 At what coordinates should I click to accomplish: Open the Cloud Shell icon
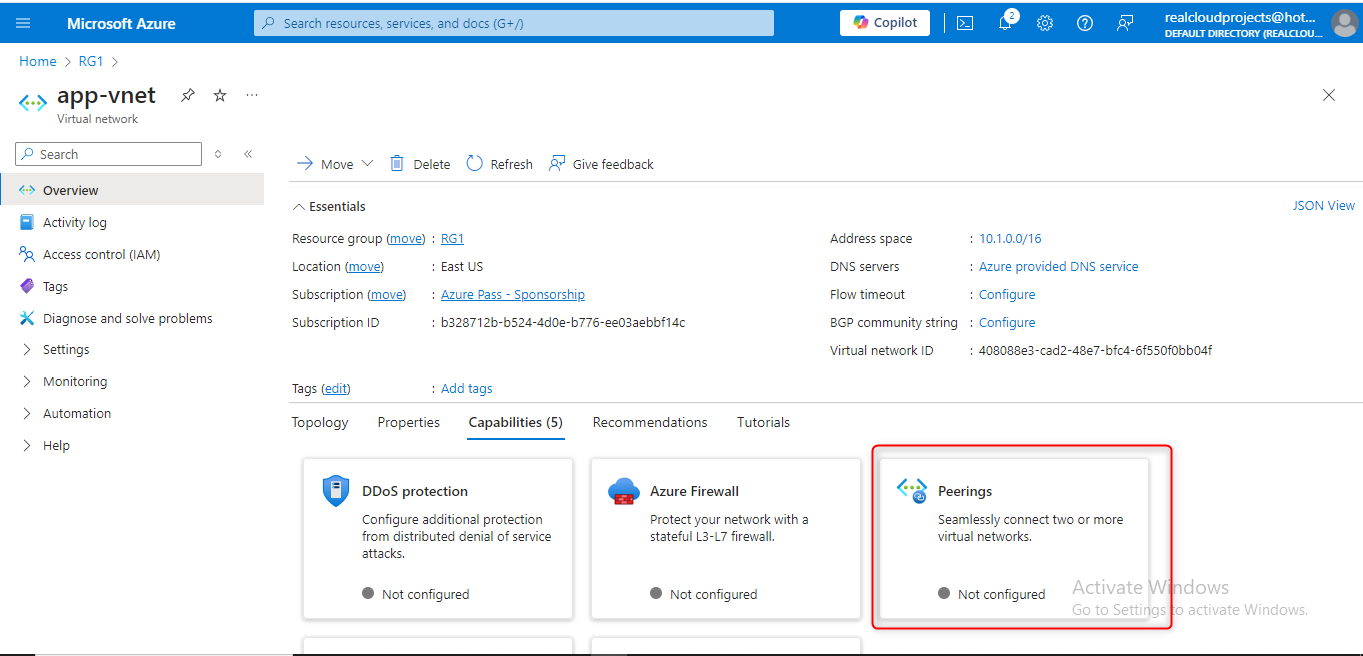(x=965, y=23)
